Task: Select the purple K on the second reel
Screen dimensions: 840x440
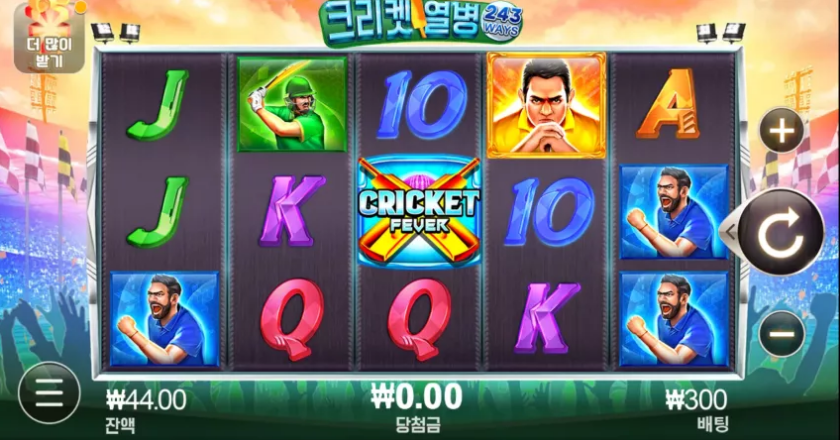Action: pyautogui.click(x=291, y=211)
